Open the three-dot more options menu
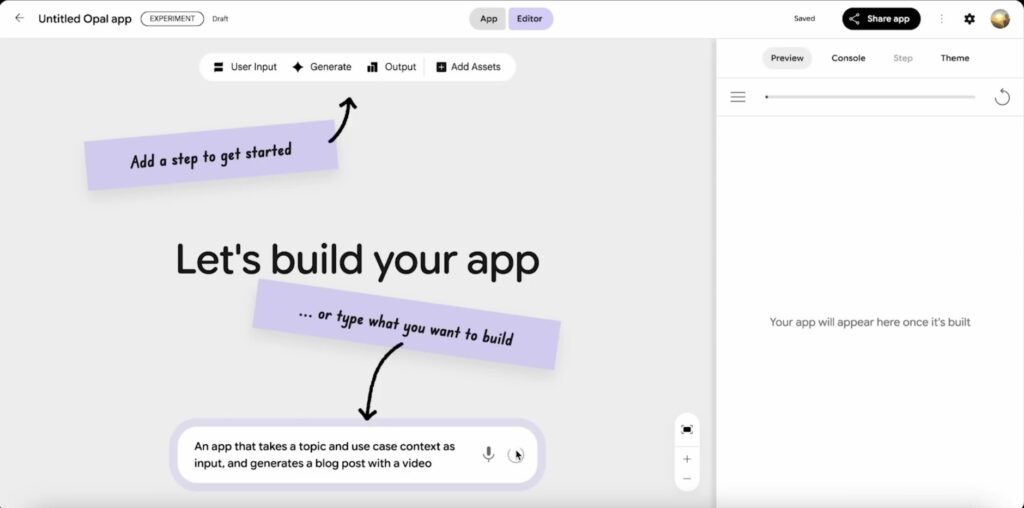 942,19
